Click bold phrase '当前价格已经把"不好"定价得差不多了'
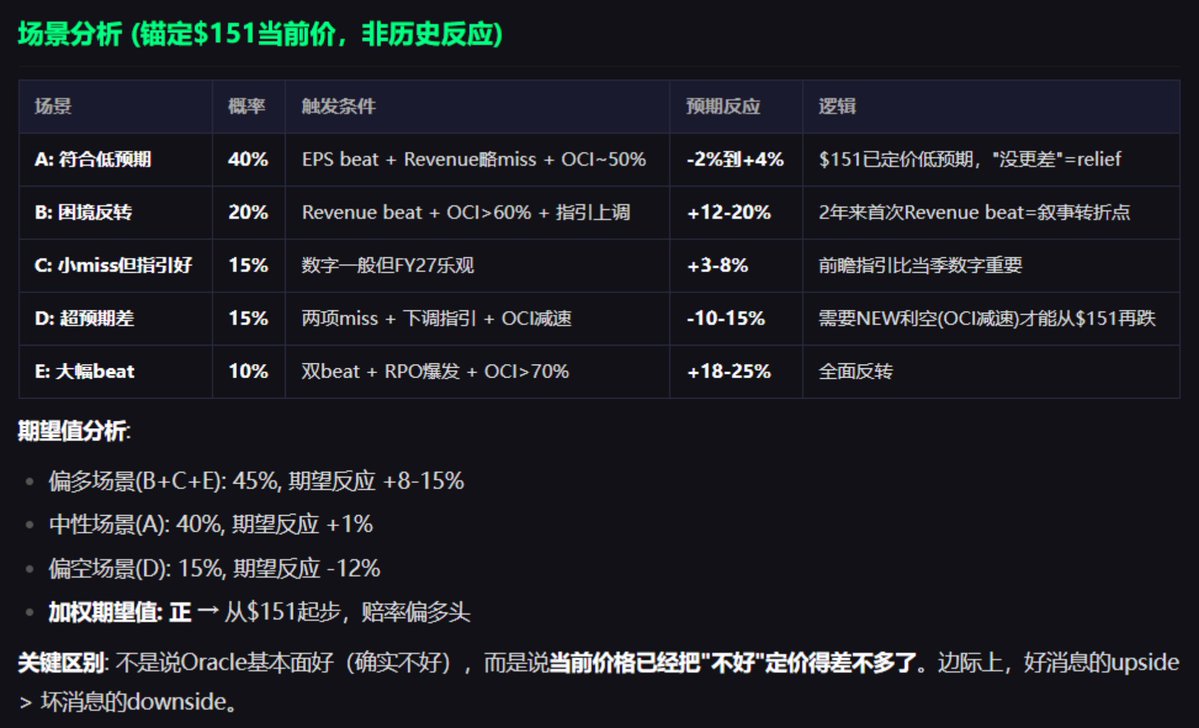Viewport: 1199px width, 728px height. coord(733,662)
